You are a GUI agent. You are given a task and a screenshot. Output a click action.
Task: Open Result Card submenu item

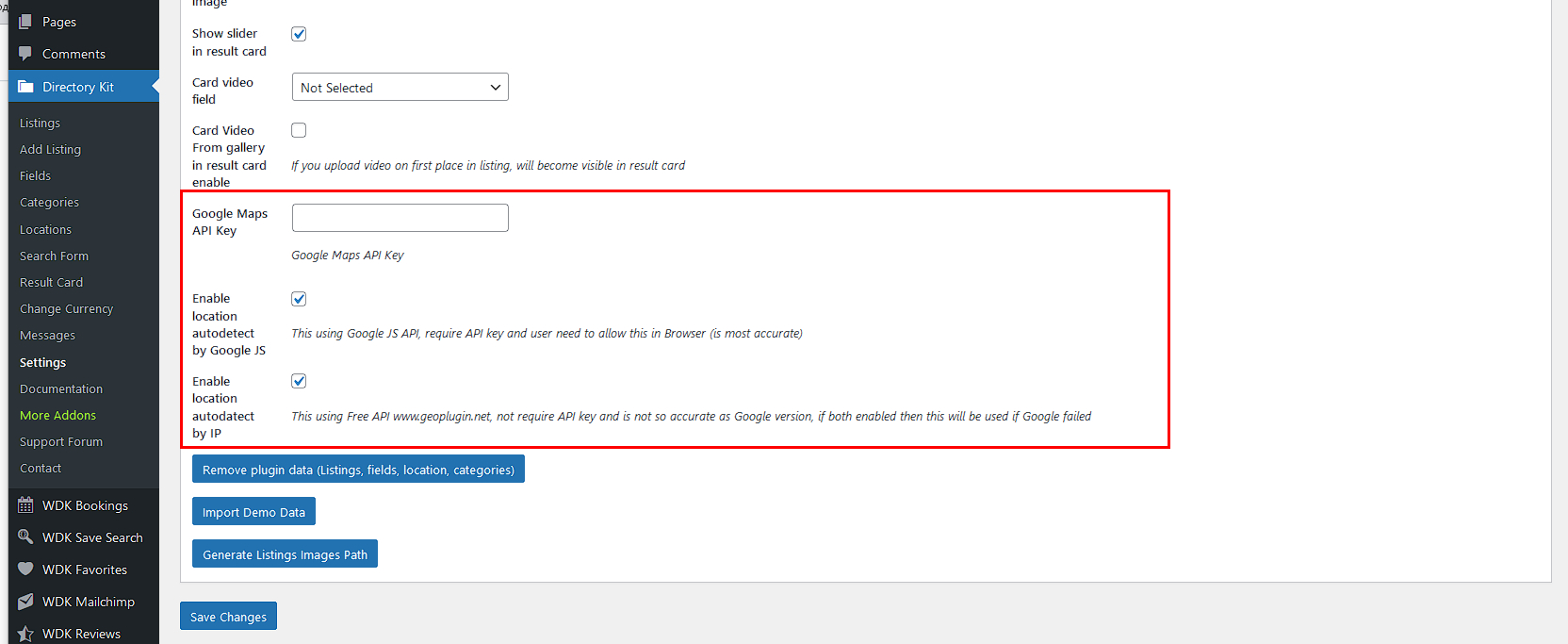coord(51,282)
